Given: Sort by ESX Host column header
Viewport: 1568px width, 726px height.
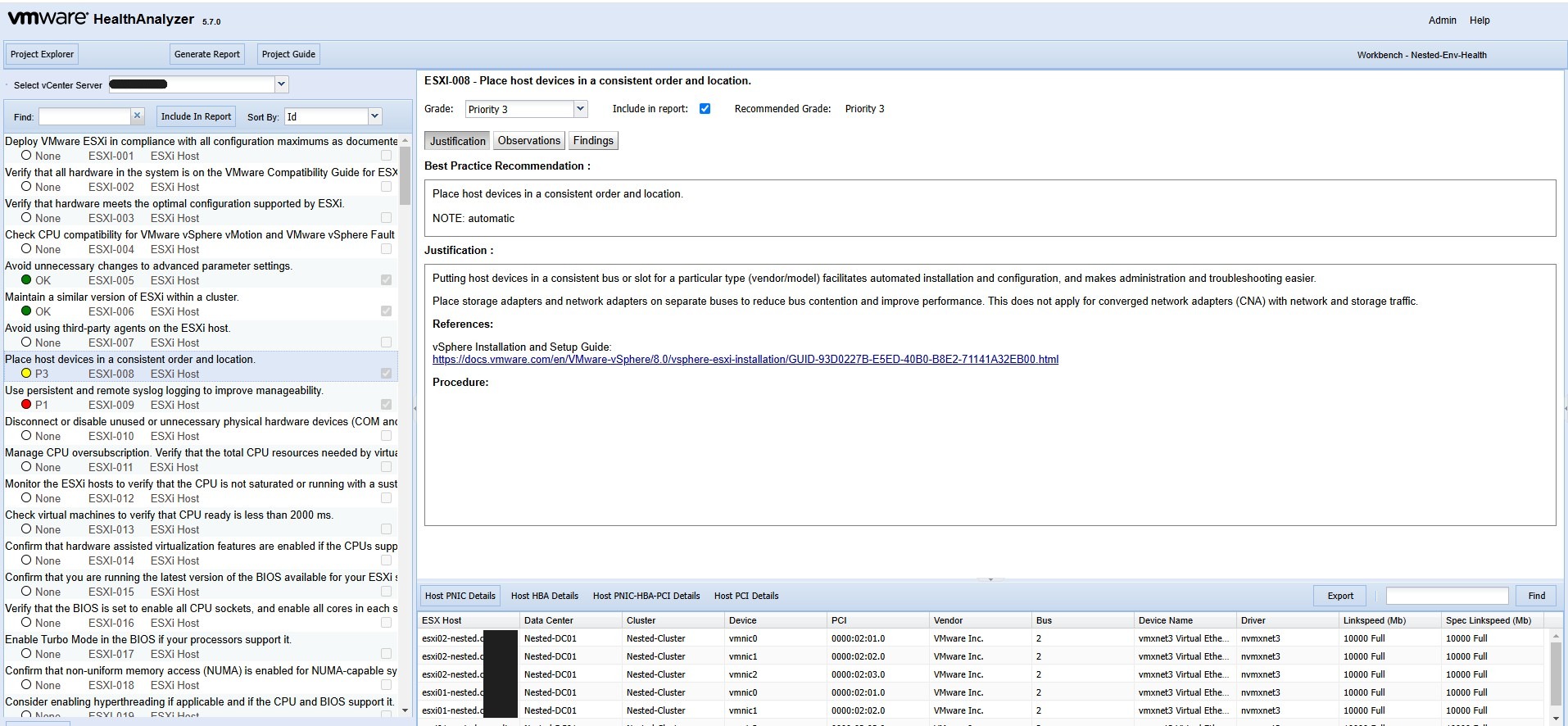Looking at the screenshot, I should click(x=469, y=620).
